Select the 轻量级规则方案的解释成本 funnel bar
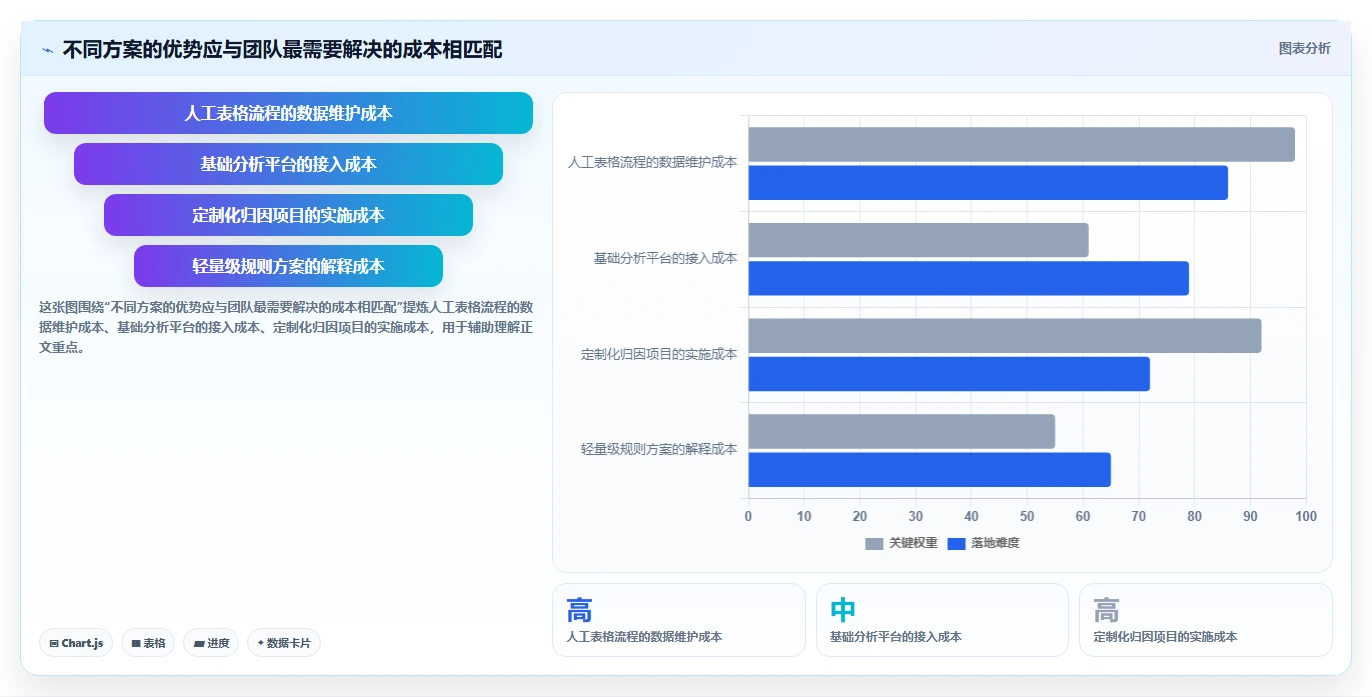Screen dimensions: 1372x697 [288, 266]
